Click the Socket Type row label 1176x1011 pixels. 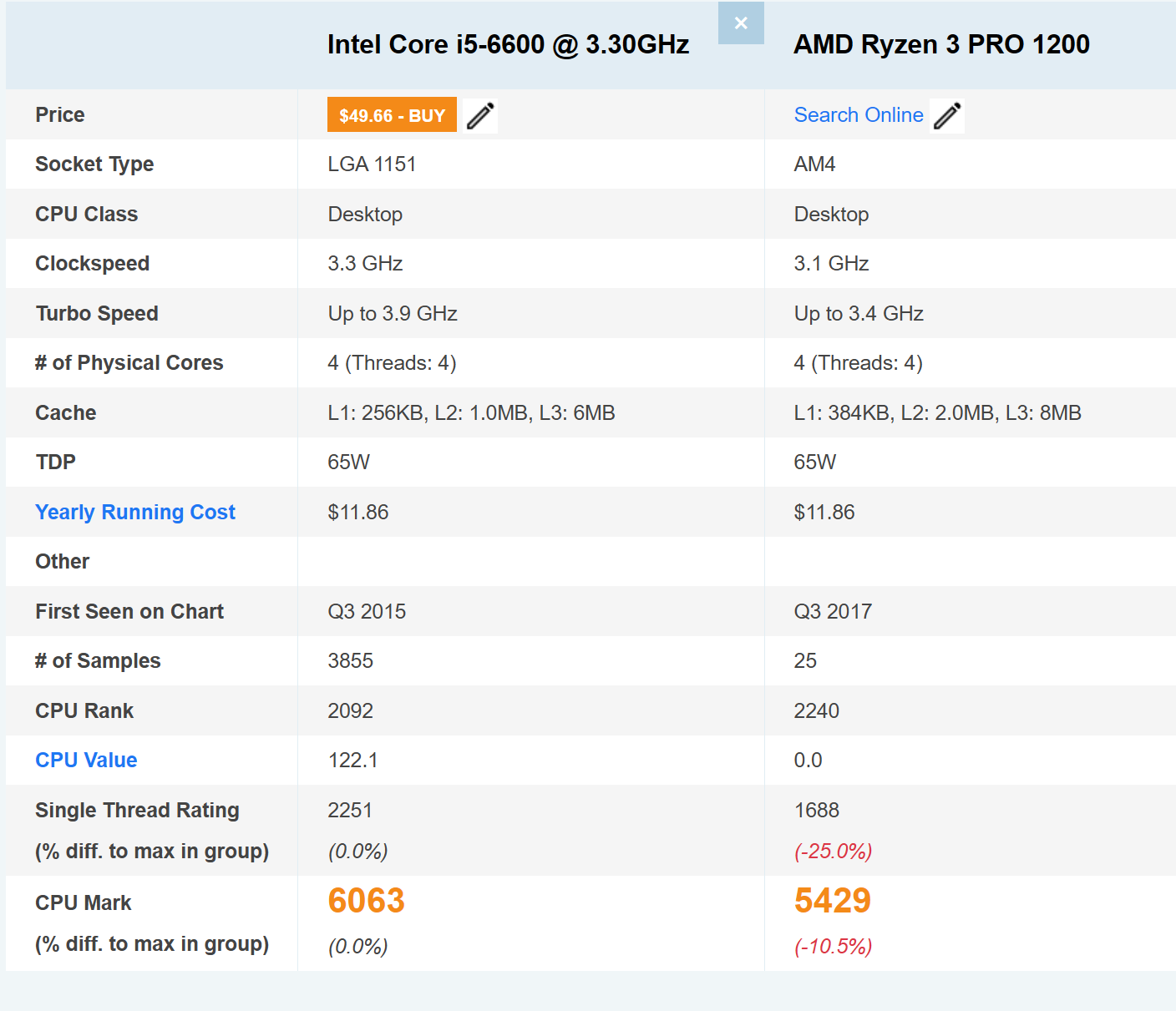94,164
